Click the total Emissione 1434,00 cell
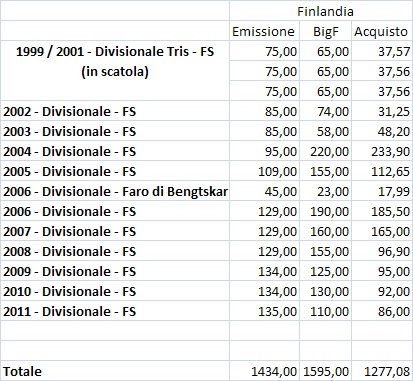Viewport: 413px width, 381px height. tap(264, 371)
